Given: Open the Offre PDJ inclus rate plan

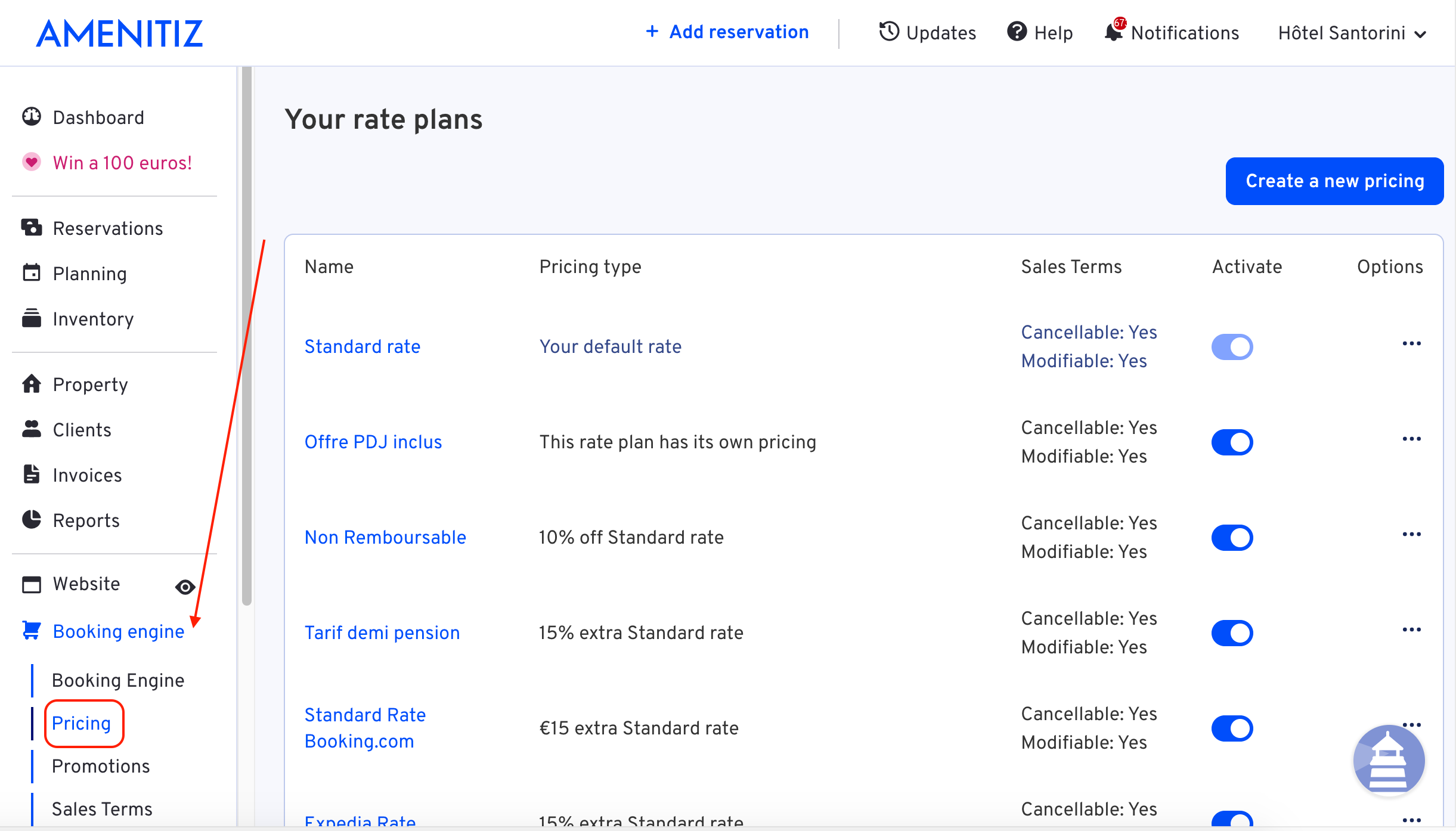Looking at the screenshot, I should pyautogui.click(x=373, y=442).
